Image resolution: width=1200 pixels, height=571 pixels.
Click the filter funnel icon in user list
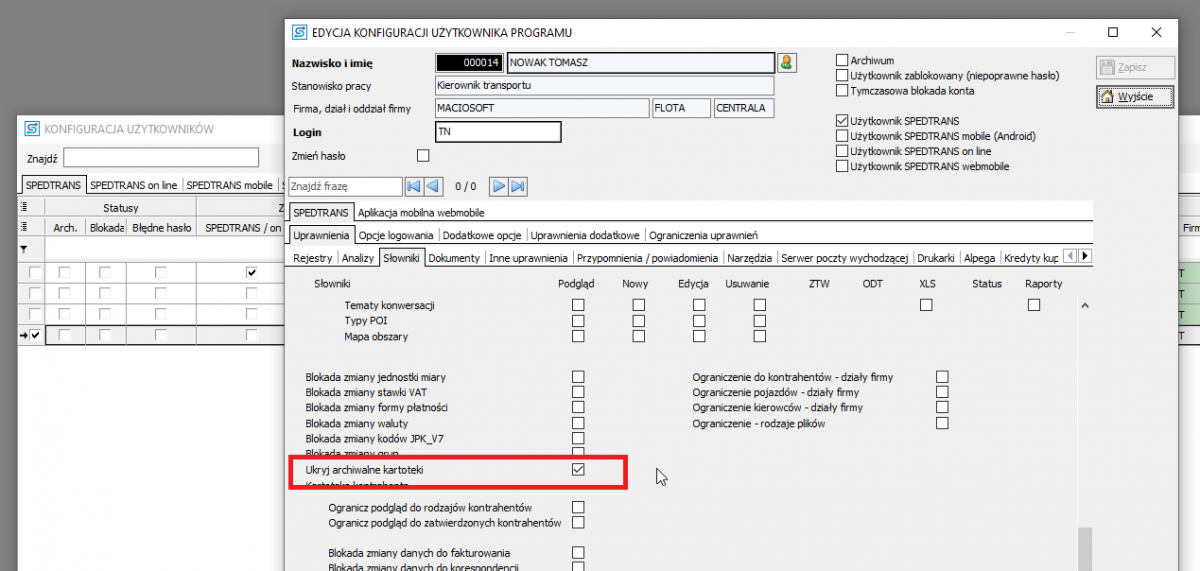coord(24,249)
